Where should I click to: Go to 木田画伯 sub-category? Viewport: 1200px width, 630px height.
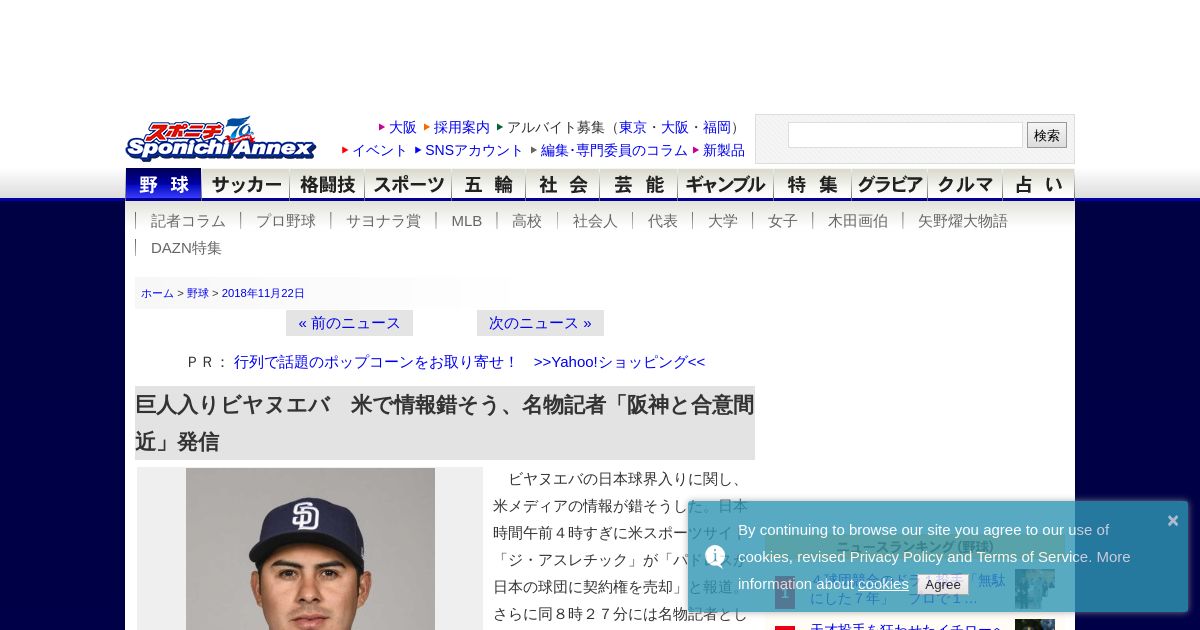[x=858, y=221]
